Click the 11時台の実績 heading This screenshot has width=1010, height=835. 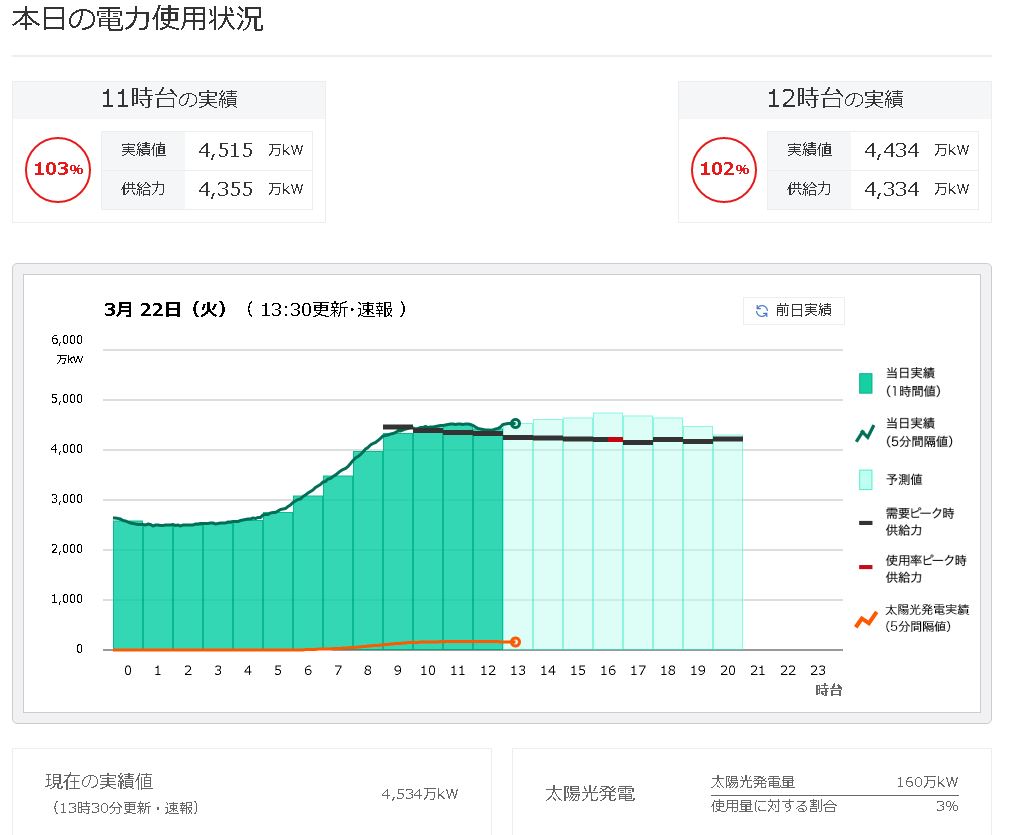click(x=169, y=99)
